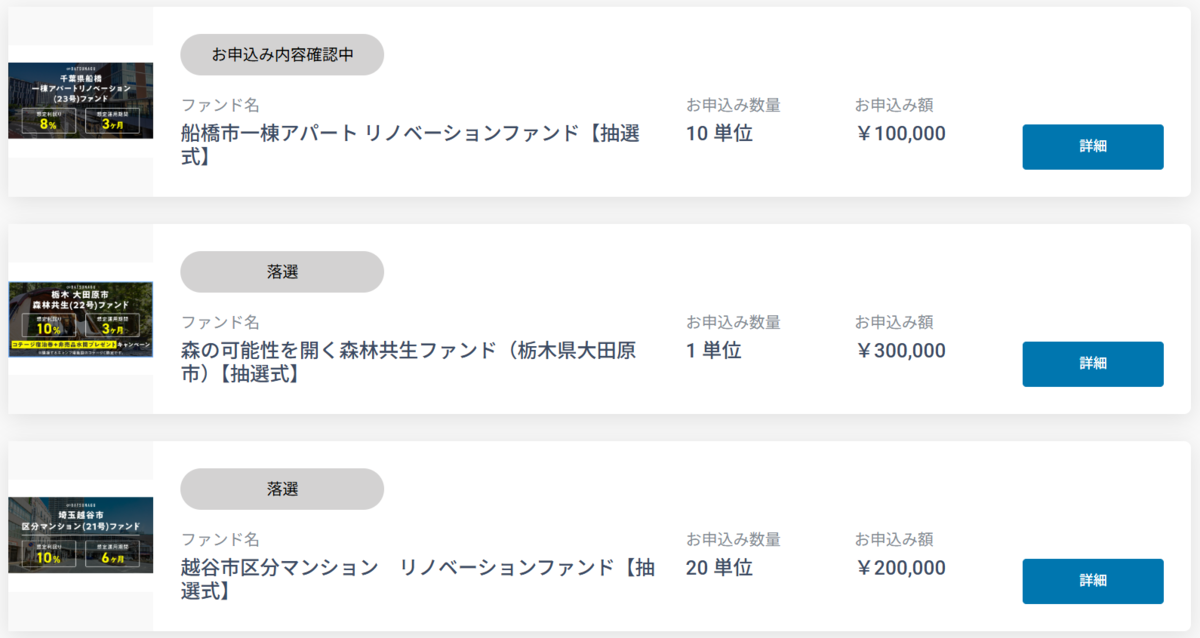Click 森の可能性を開く森林共生ファンド title
The image size is (1200, 638).
409,362
